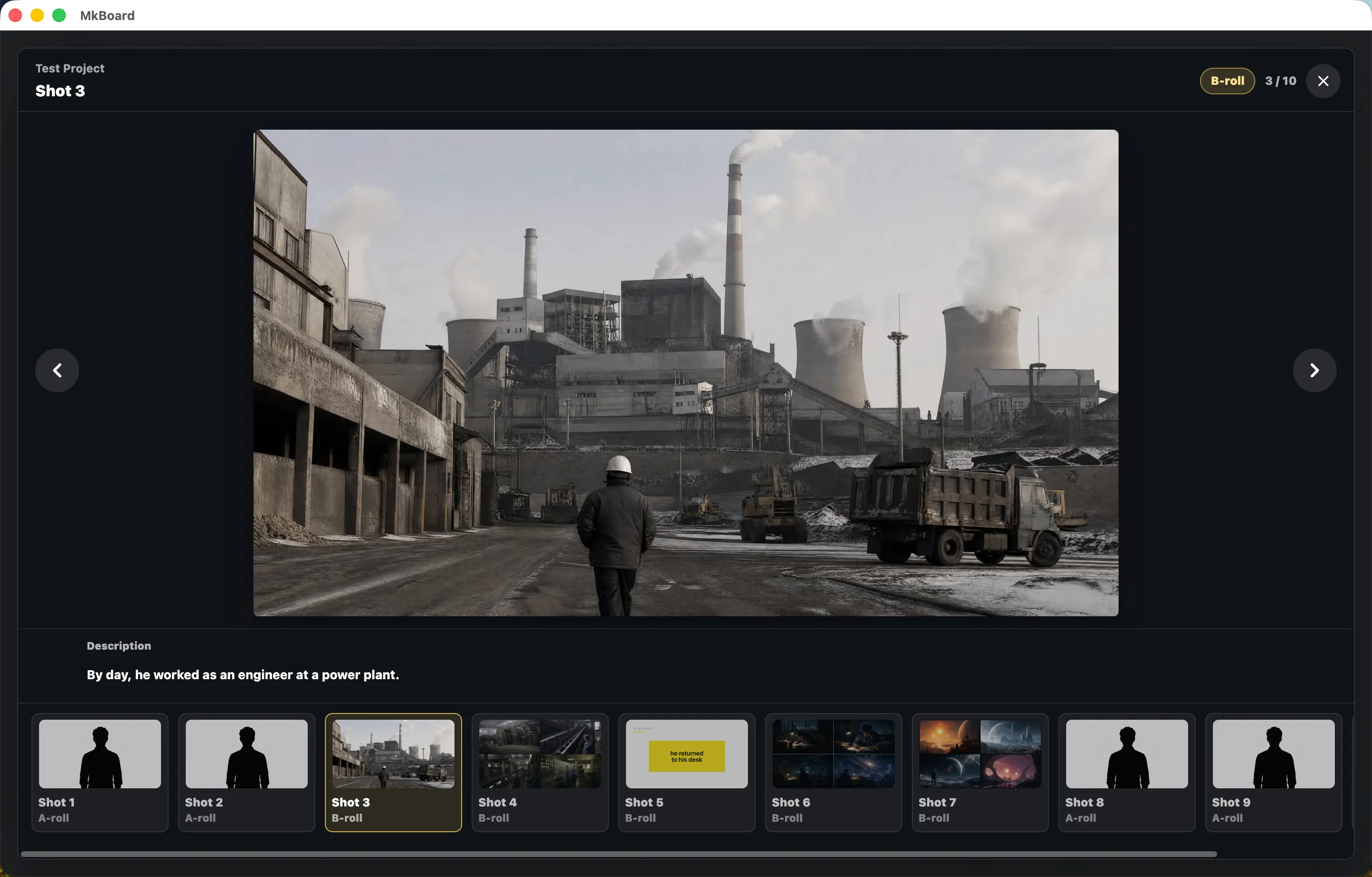Select the Shot 7 planets card
The width and height of the screenshot is (1372, 877).
tap(980, 772)
